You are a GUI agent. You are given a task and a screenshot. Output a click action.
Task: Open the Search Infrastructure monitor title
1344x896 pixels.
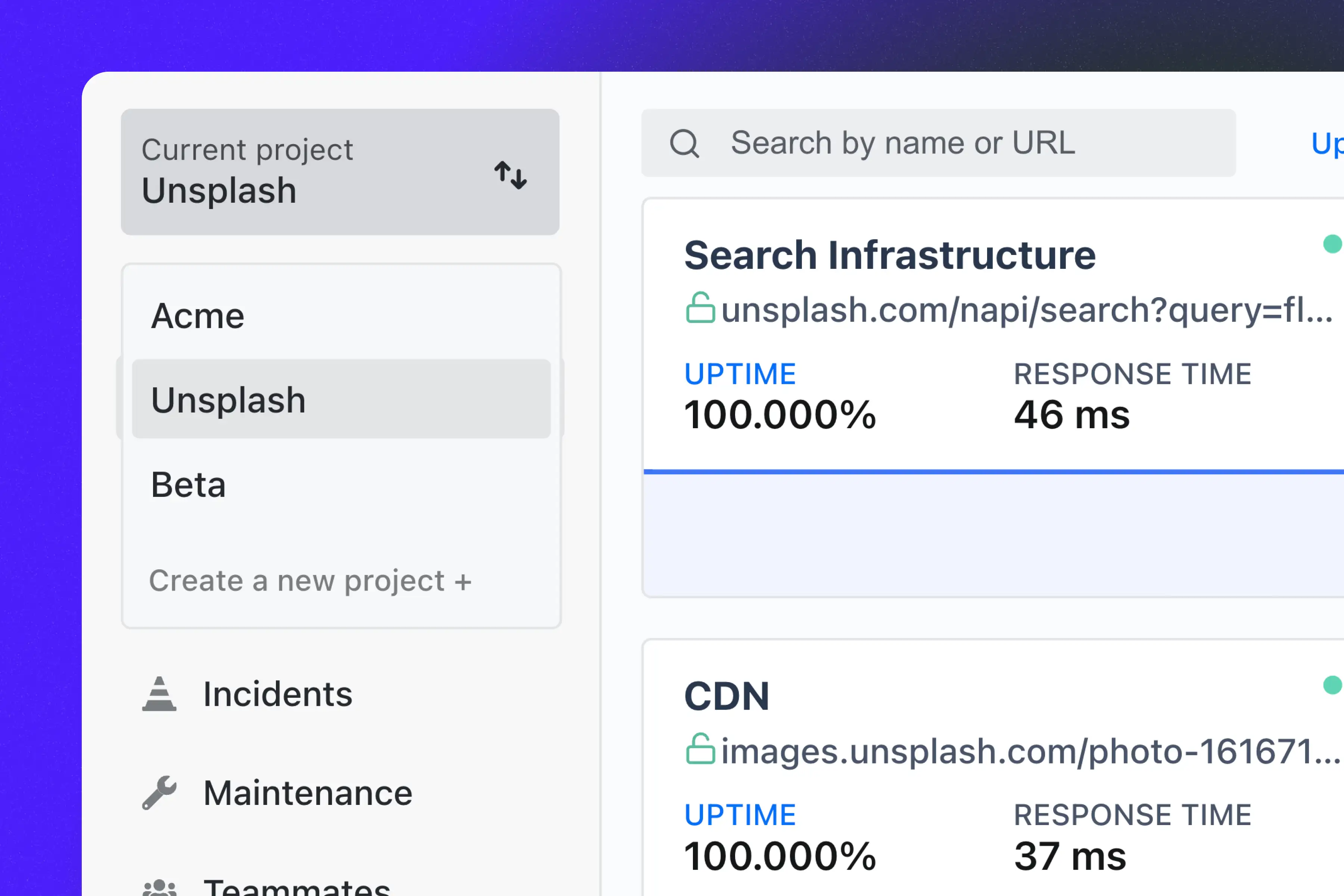click(x=890, y=255)
